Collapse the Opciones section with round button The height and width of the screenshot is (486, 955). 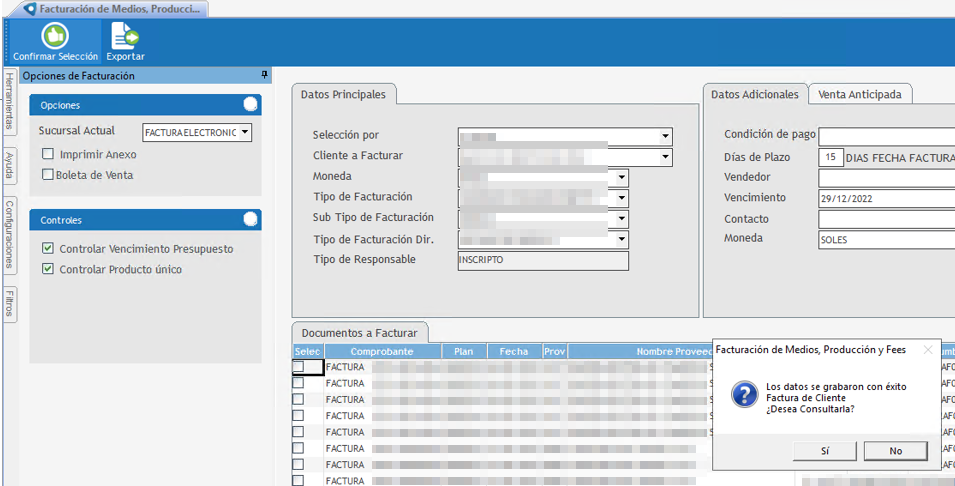[250, 105]
